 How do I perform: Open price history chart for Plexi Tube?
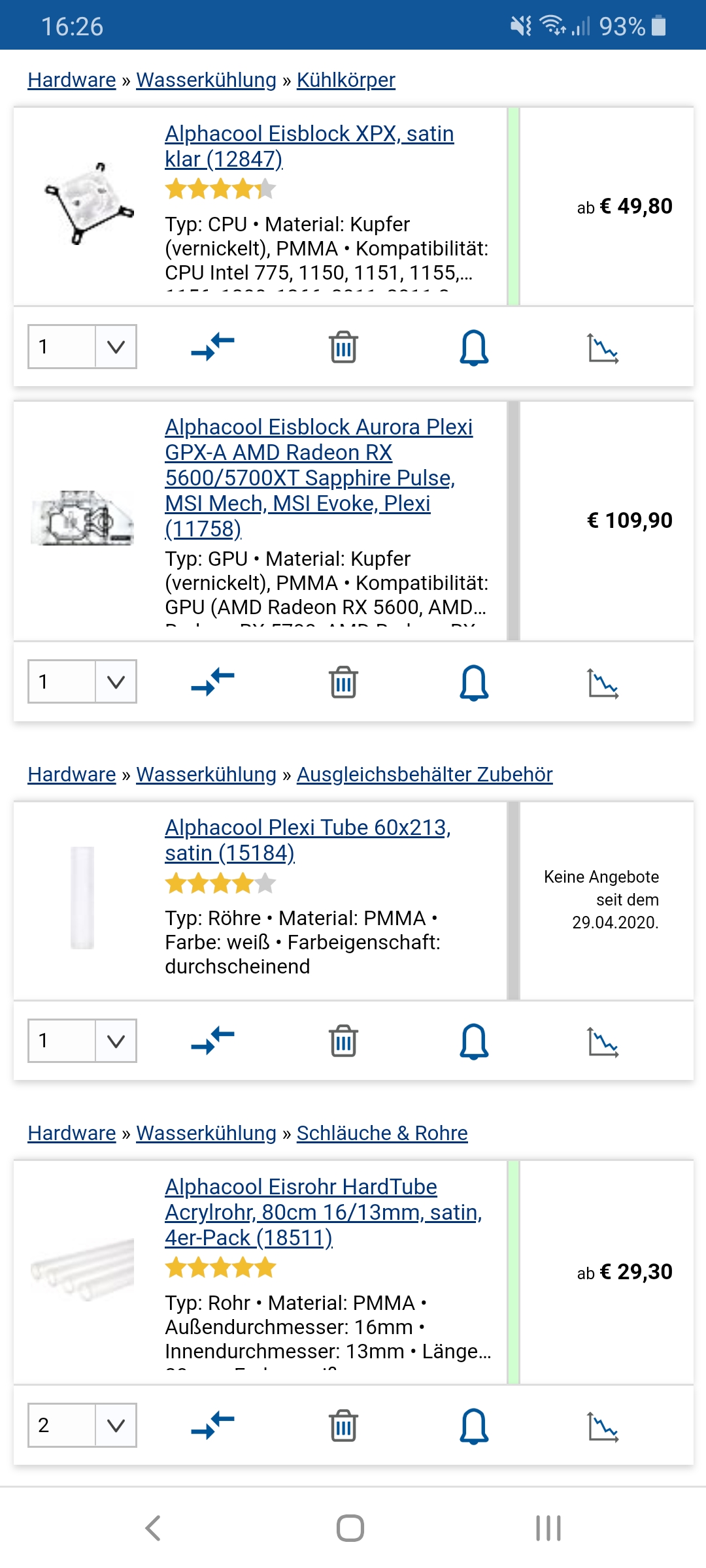603,1041
